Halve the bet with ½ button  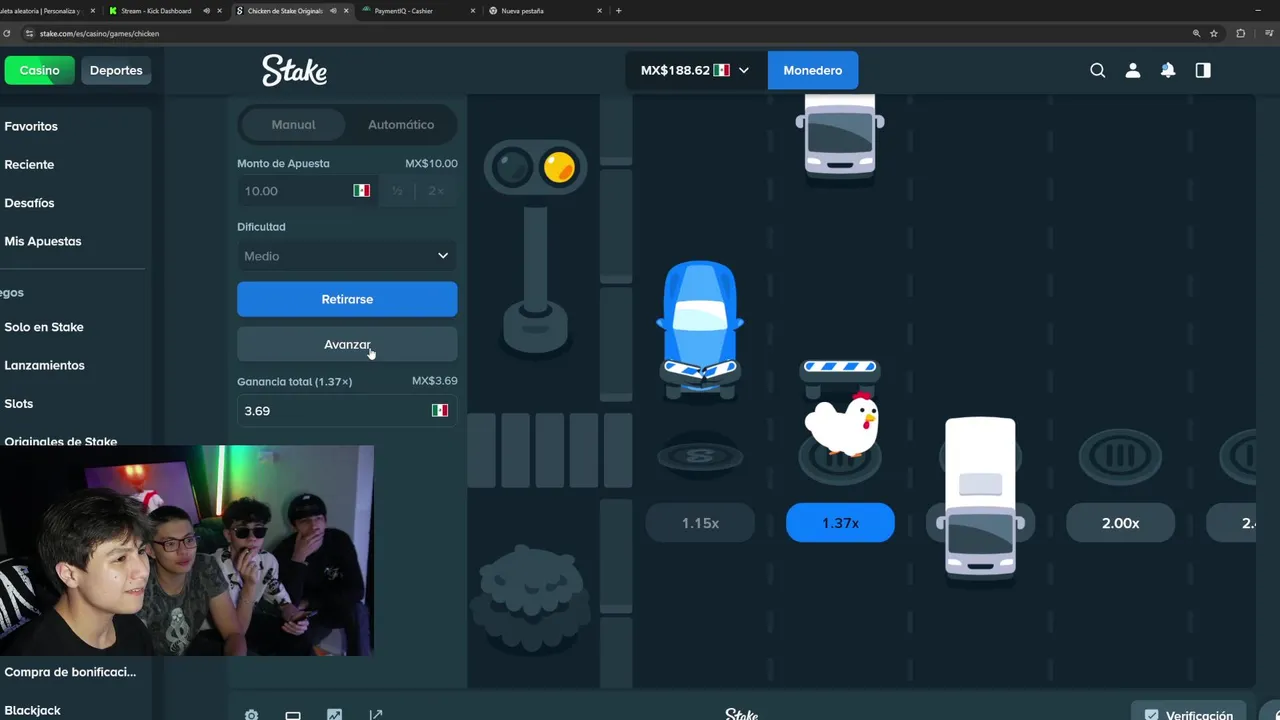point(397,190)
